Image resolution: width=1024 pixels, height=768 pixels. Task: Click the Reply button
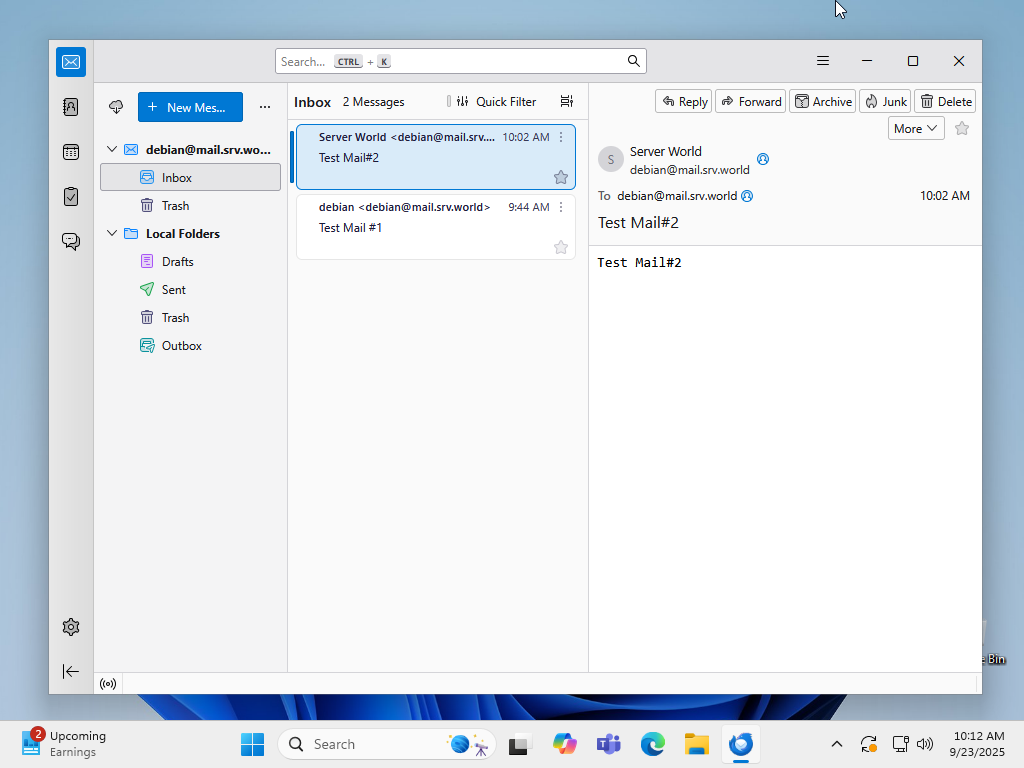click(685, 101)
